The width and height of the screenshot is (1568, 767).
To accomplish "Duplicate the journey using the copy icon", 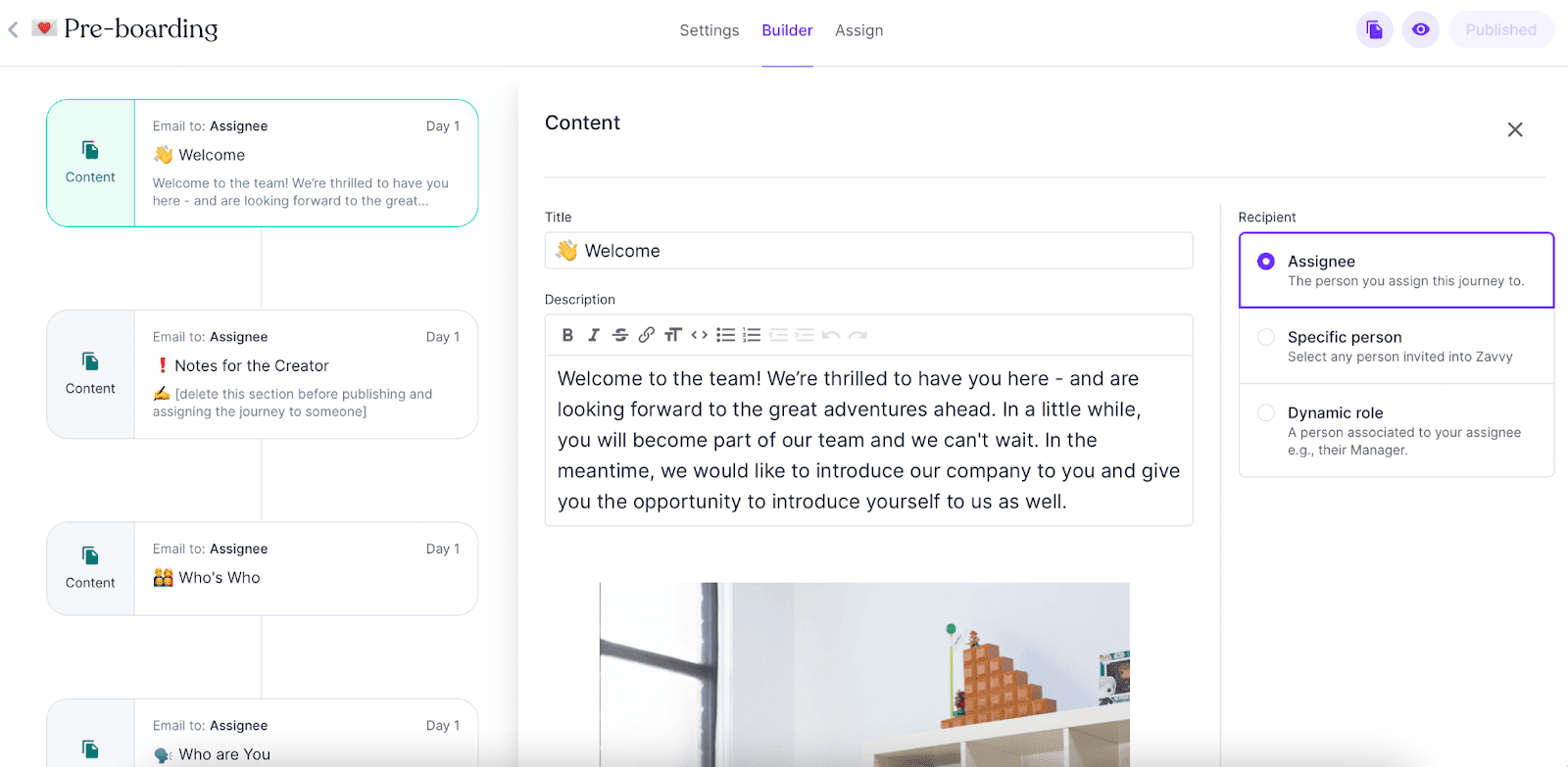I will (1373, 29).
